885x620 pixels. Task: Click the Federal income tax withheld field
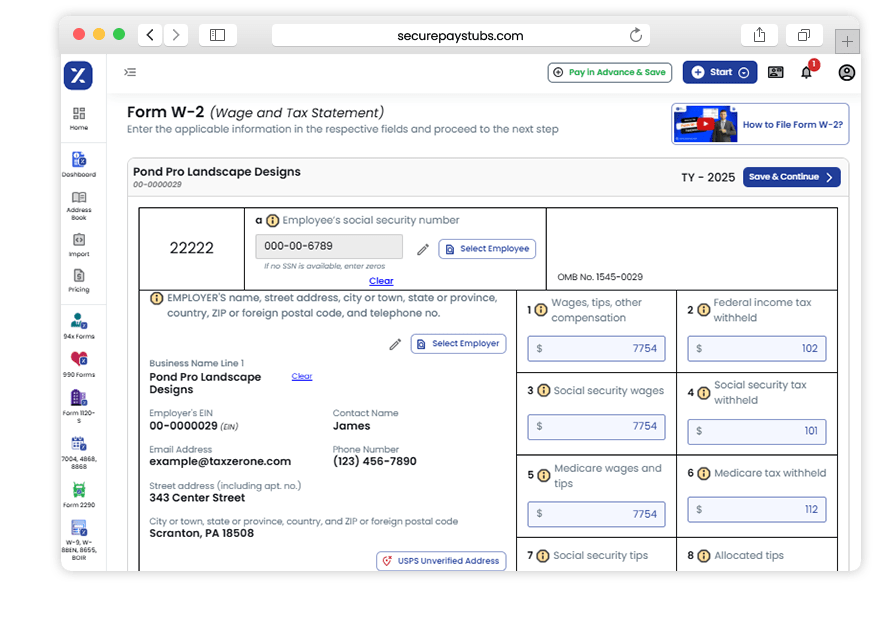pyautogui.click(x=756, y=348)
